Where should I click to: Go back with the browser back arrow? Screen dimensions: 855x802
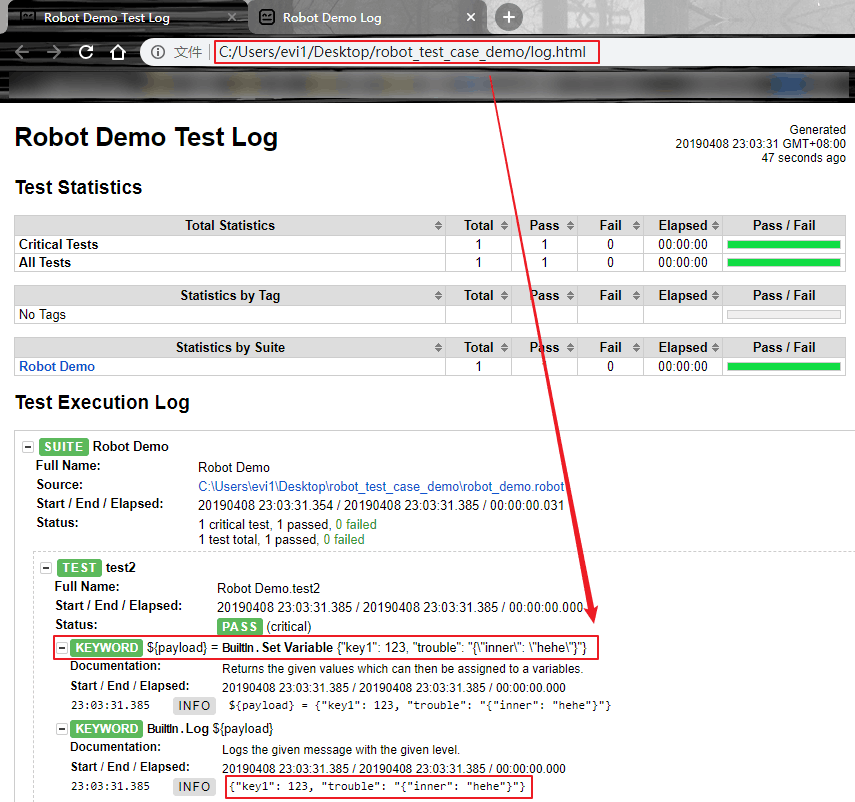[22, 52]
